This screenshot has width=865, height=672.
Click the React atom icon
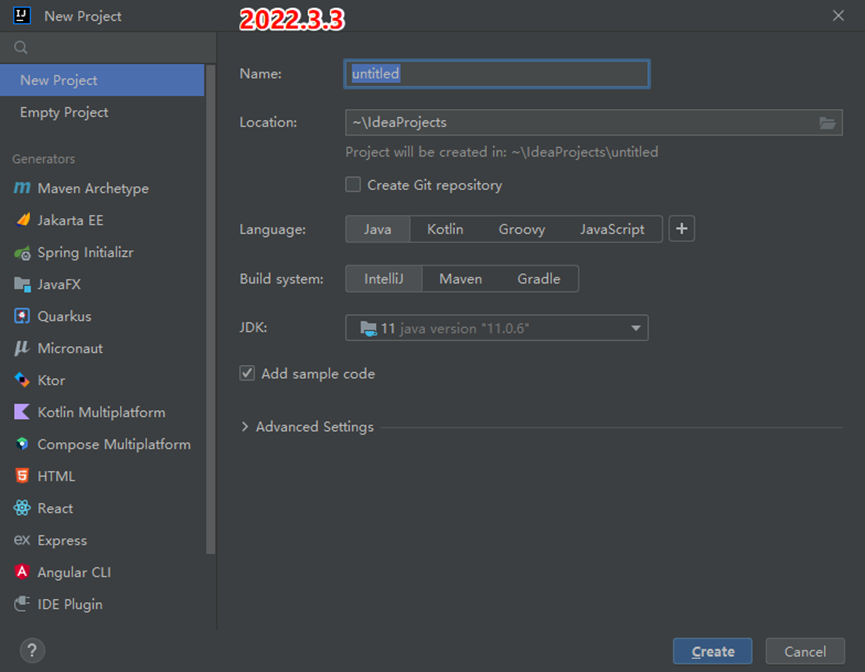pyautogui.click(x=22, y=508)
